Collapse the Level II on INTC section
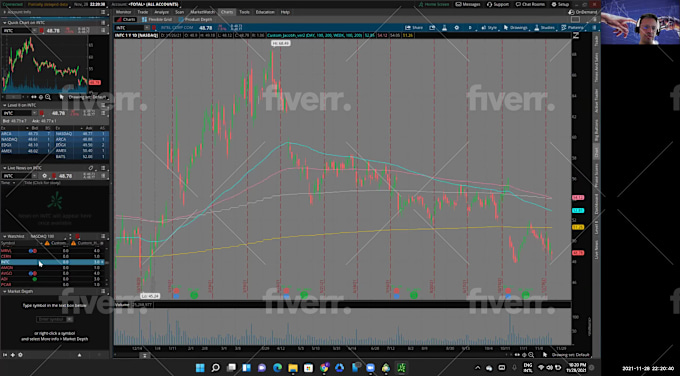The height and width of the screenshot is (376, 680). point(4,105)
